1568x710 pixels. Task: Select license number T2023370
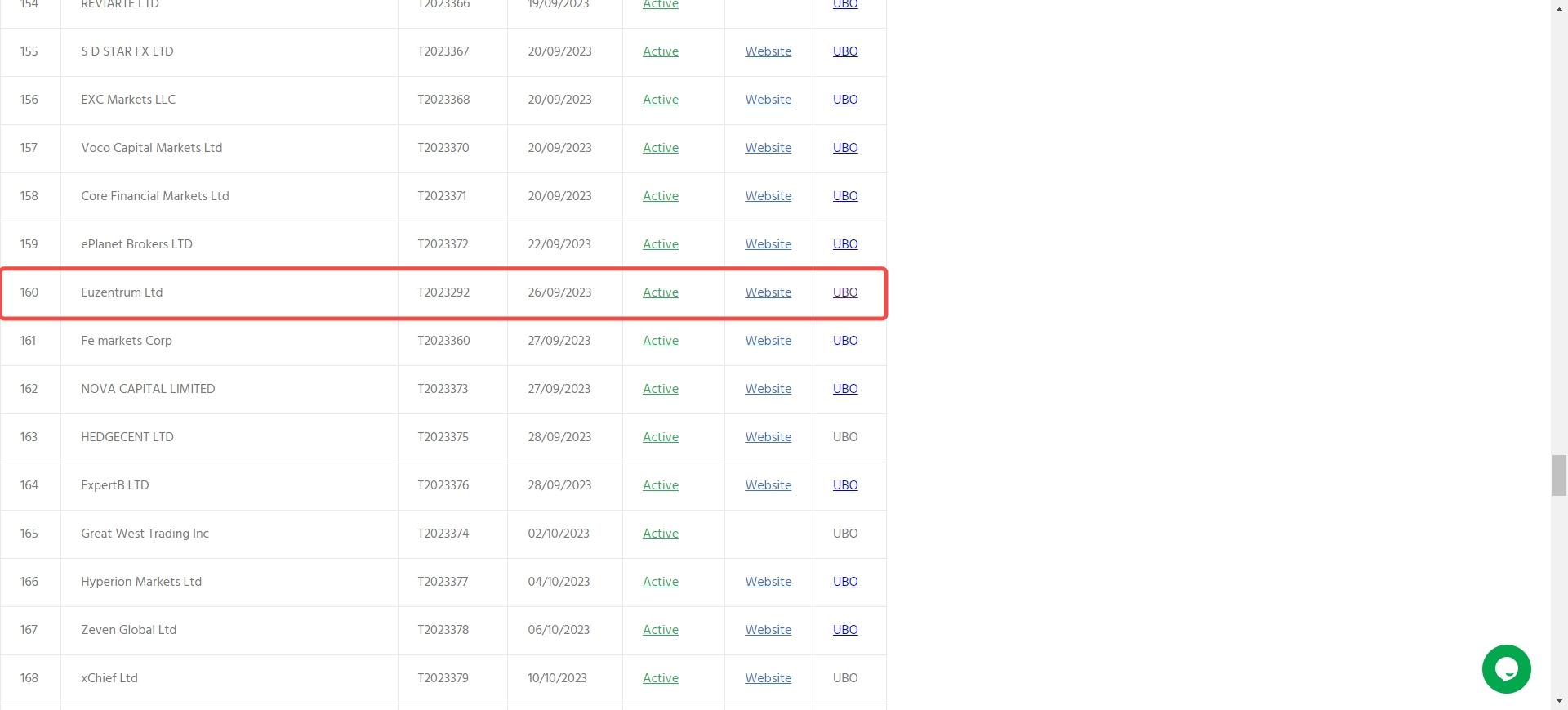click(443, 148)
